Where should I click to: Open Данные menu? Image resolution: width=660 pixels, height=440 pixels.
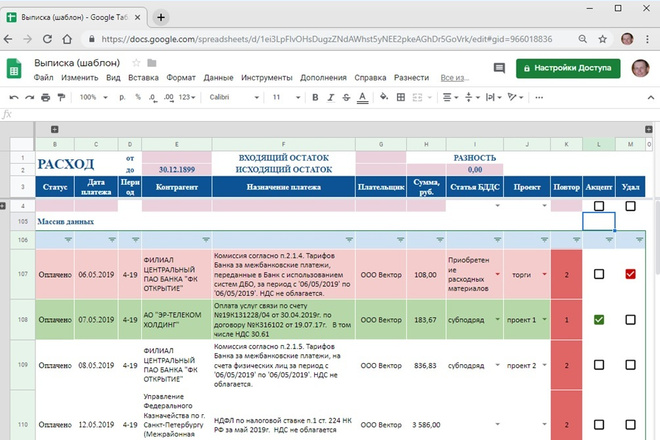(218, 78)
